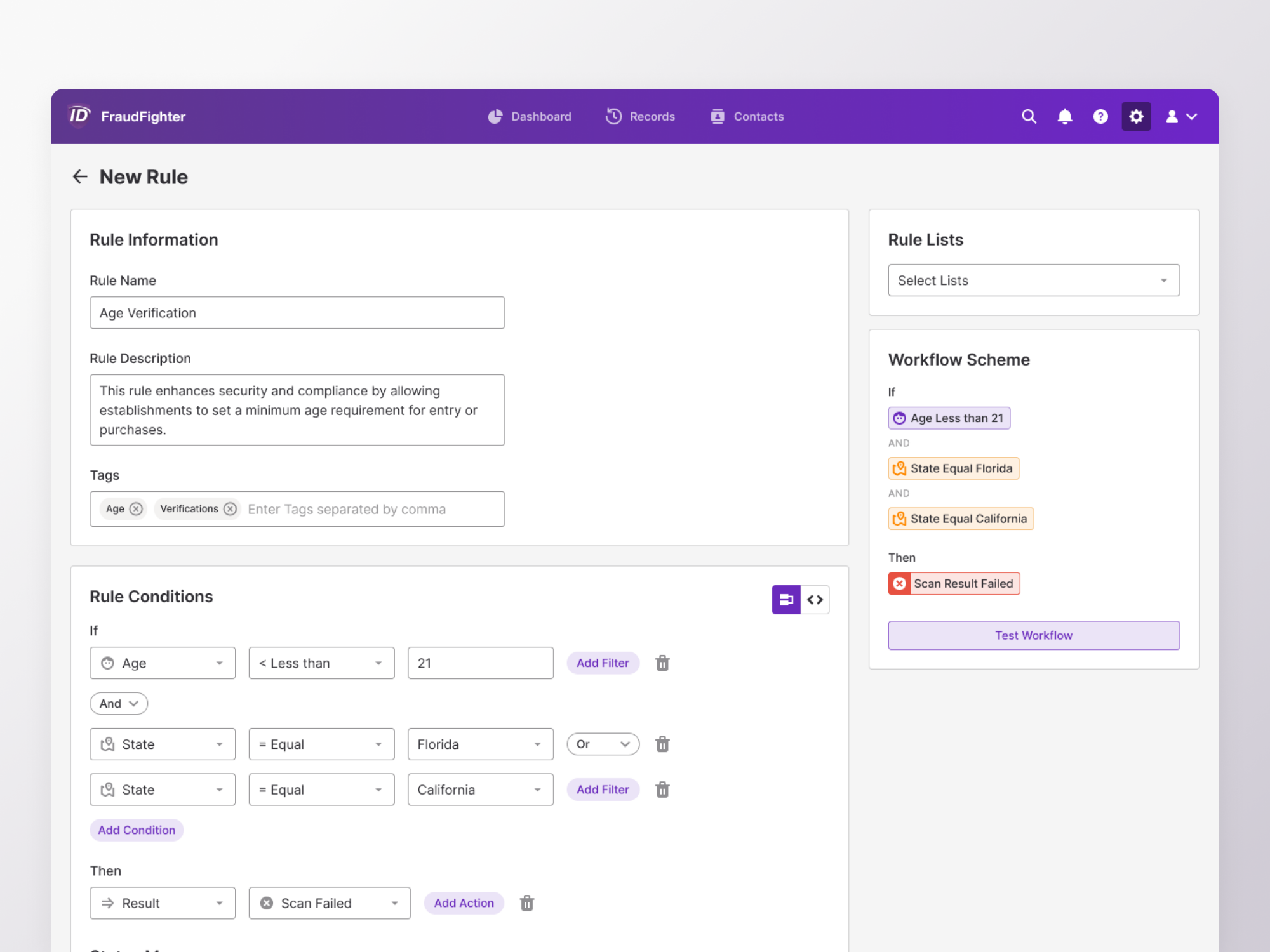Open the Records tab
The height and width of the screenshot is (952, 1270).
pyautogui.click(x=640, y=117)
